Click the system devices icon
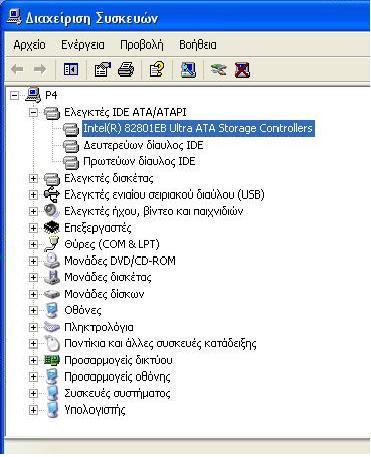 52,393
